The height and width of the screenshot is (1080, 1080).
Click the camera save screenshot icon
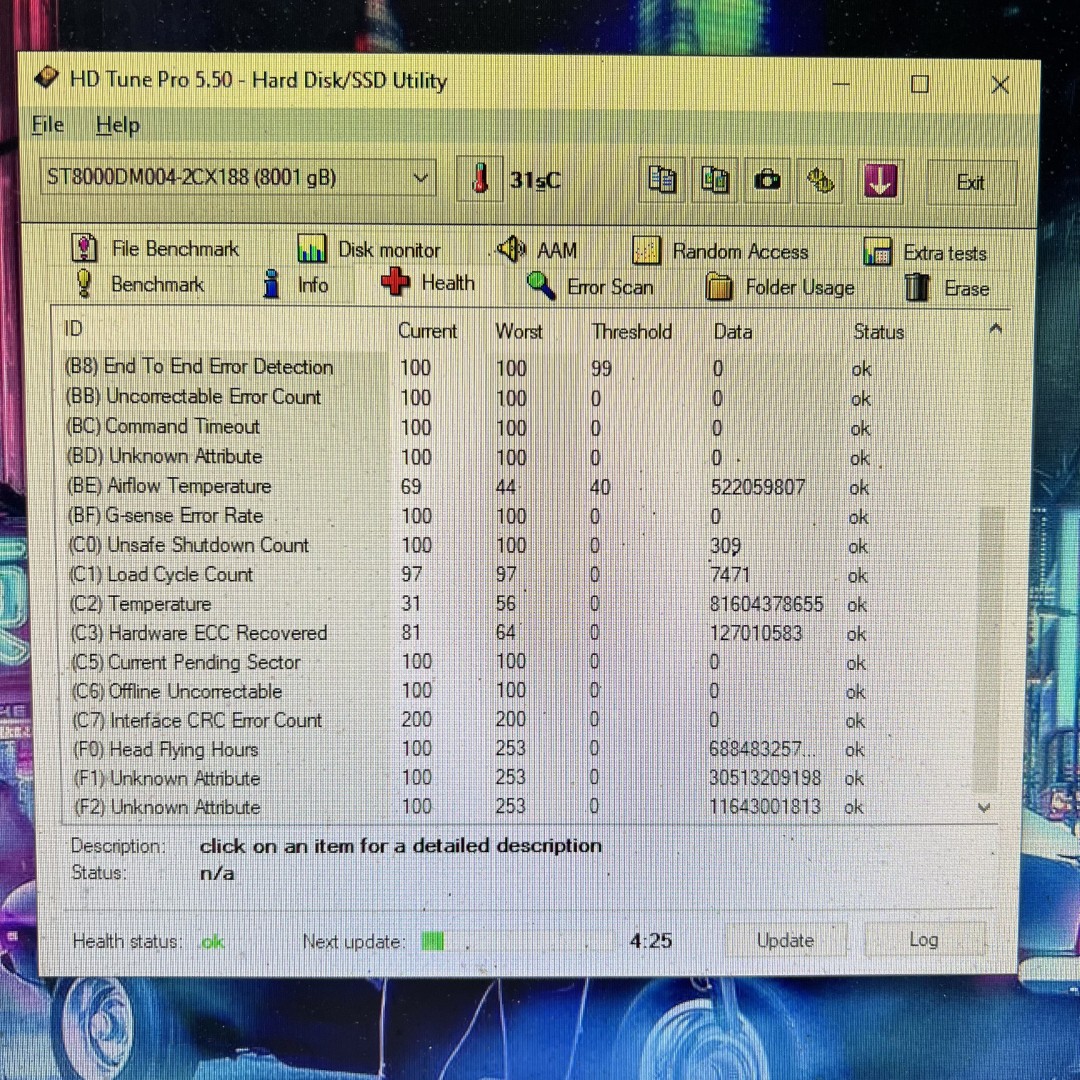click(x=768, y=180)
